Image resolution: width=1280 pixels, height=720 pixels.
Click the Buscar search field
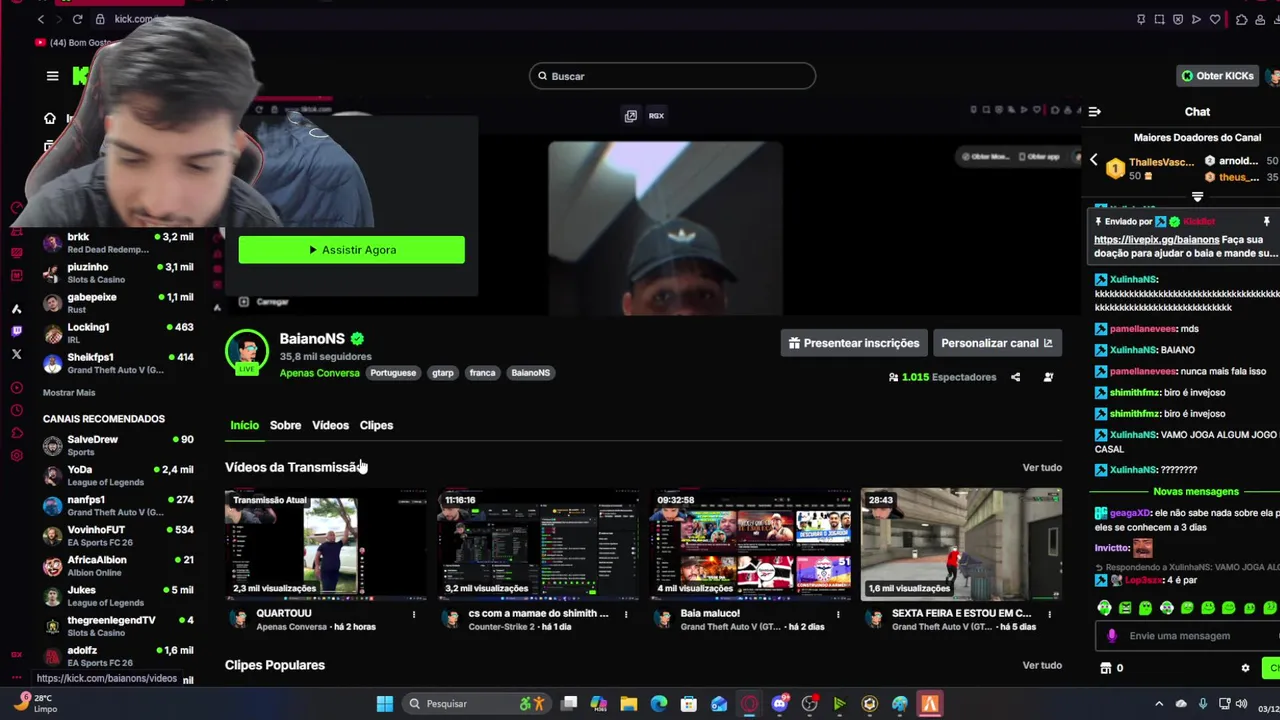coord(672,76)
